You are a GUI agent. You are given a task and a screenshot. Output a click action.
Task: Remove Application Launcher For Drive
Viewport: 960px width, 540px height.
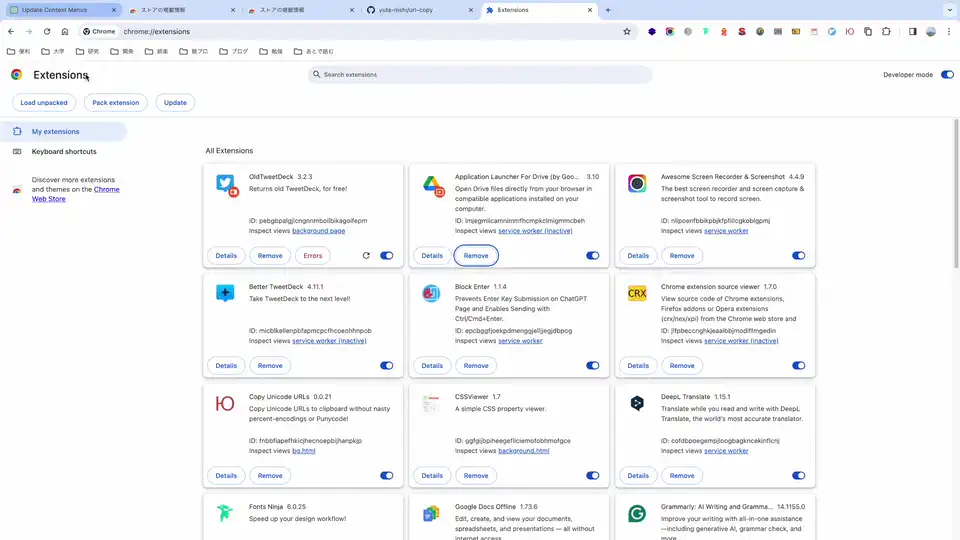476,256
